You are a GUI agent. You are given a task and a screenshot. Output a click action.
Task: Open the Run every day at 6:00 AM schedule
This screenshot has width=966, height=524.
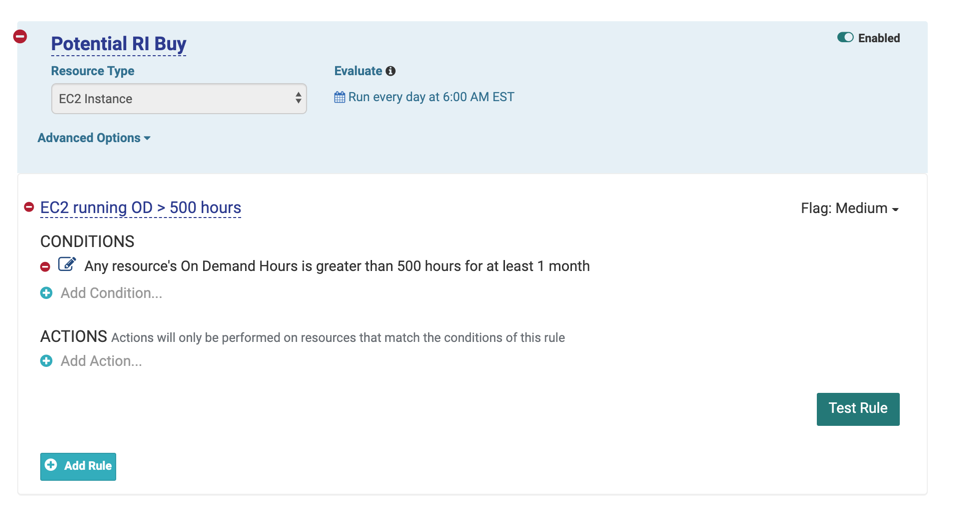[431, 98]
